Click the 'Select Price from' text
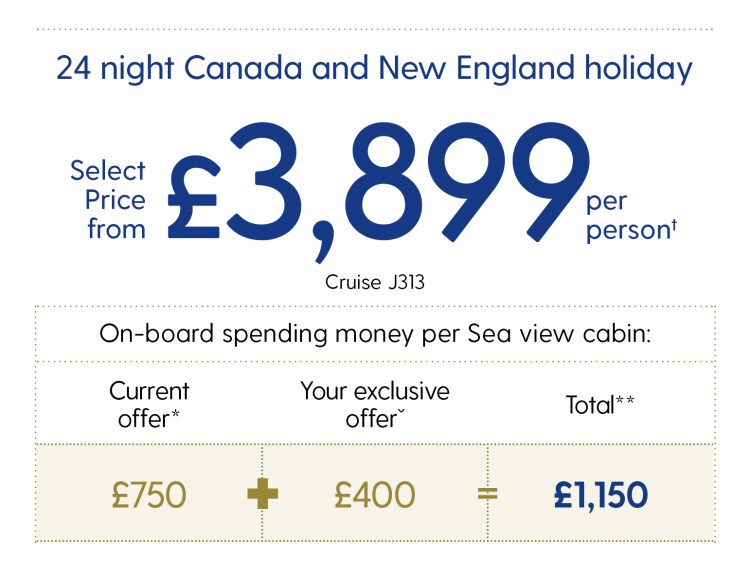750x563 pixels. (108, 199)
